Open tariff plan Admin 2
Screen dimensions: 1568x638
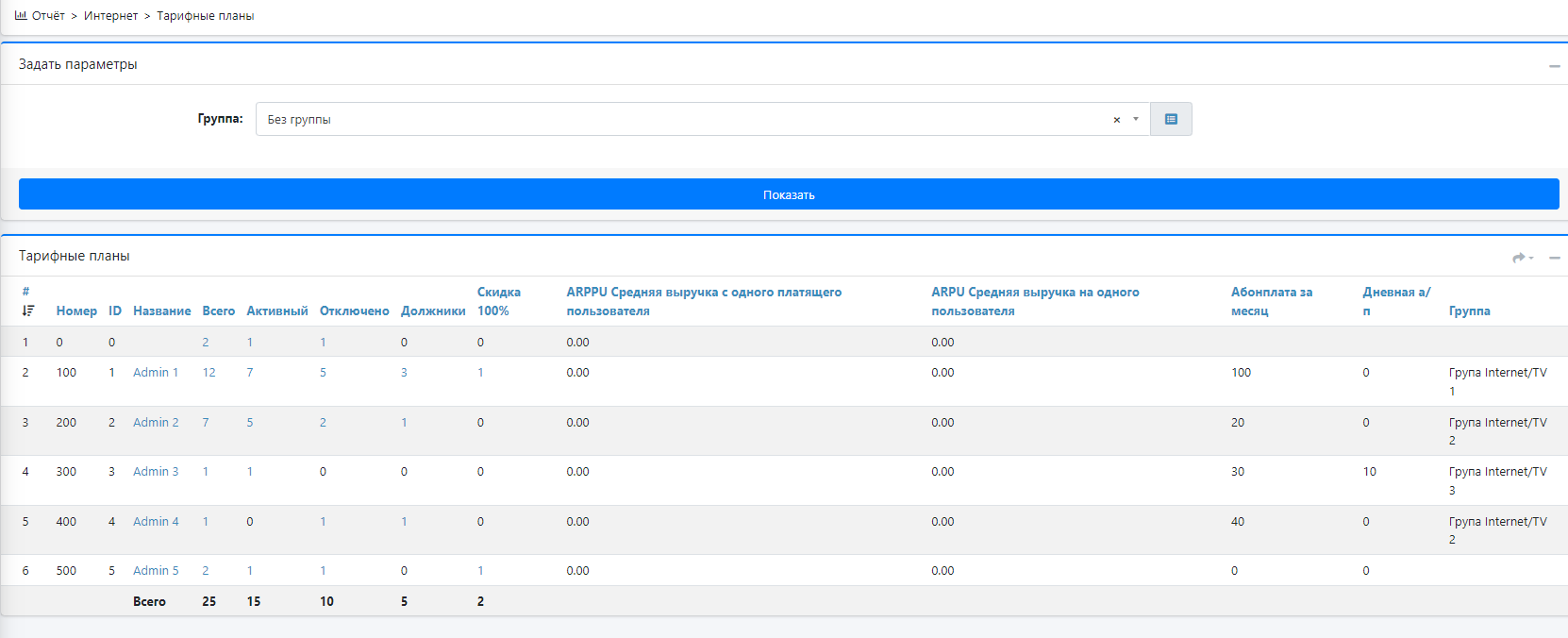click(156, 423)
